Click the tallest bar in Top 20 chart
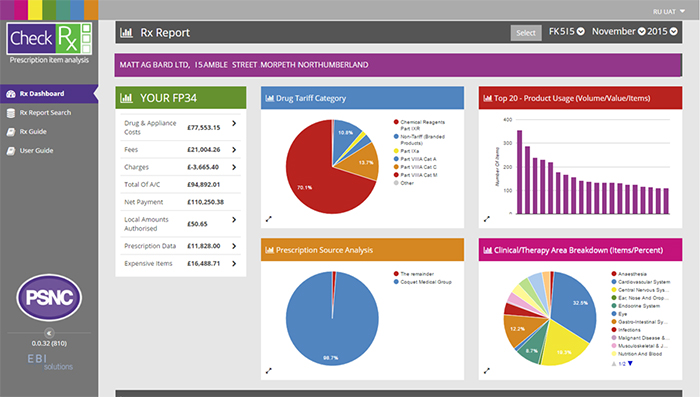 click(520, 172)
